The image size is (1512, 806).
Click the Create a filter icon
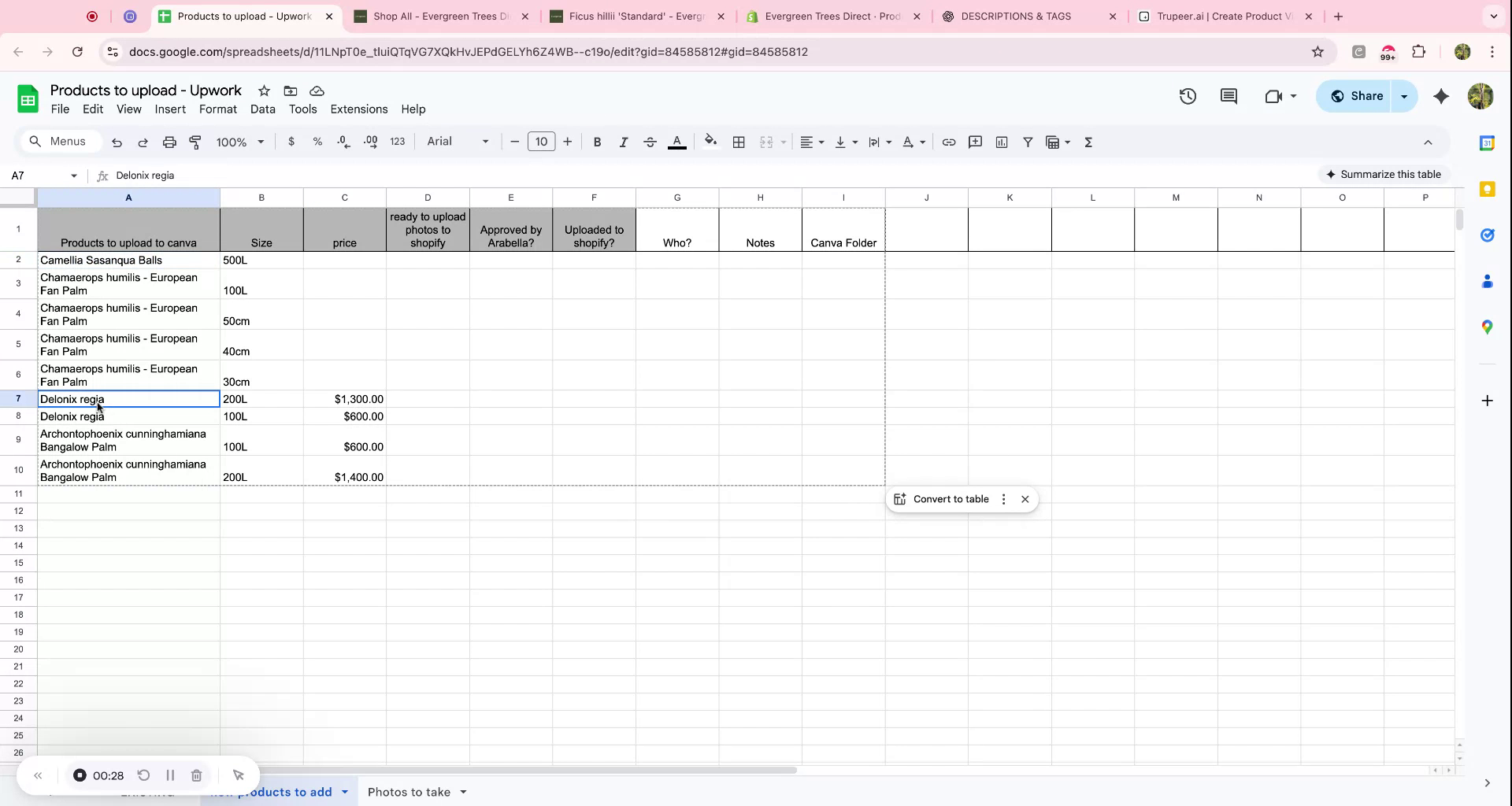[1028, 142]
